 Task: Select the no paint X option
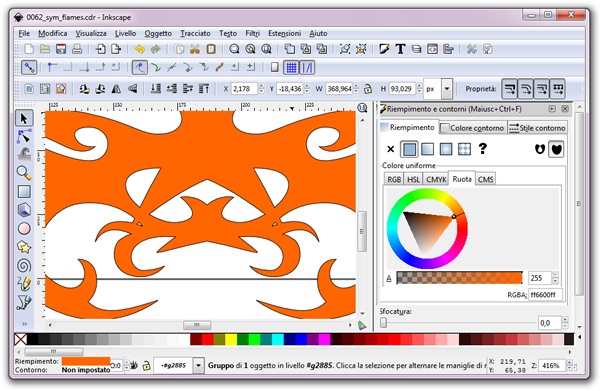(x=390, y=149)
